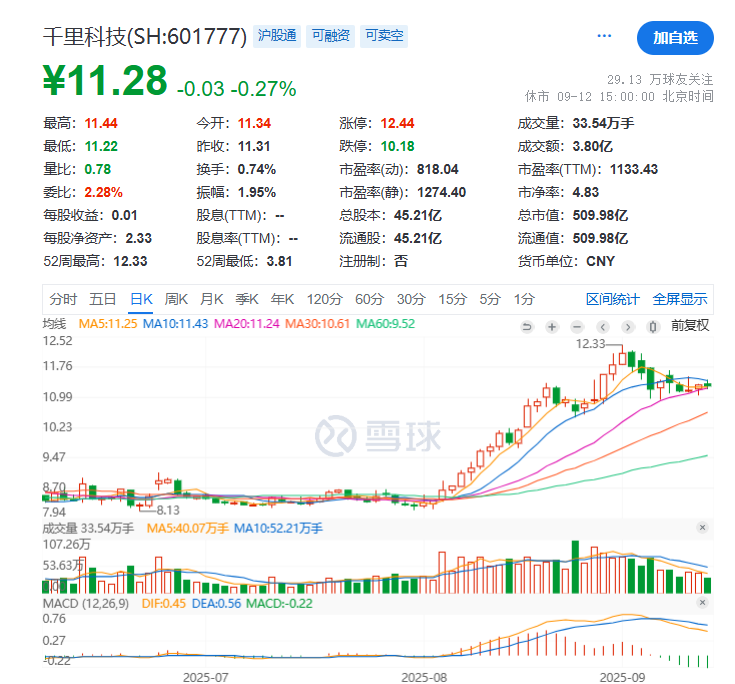Switch to the 五日 chart tab
This screenshot has width=735, height=684.
point(103,299)
